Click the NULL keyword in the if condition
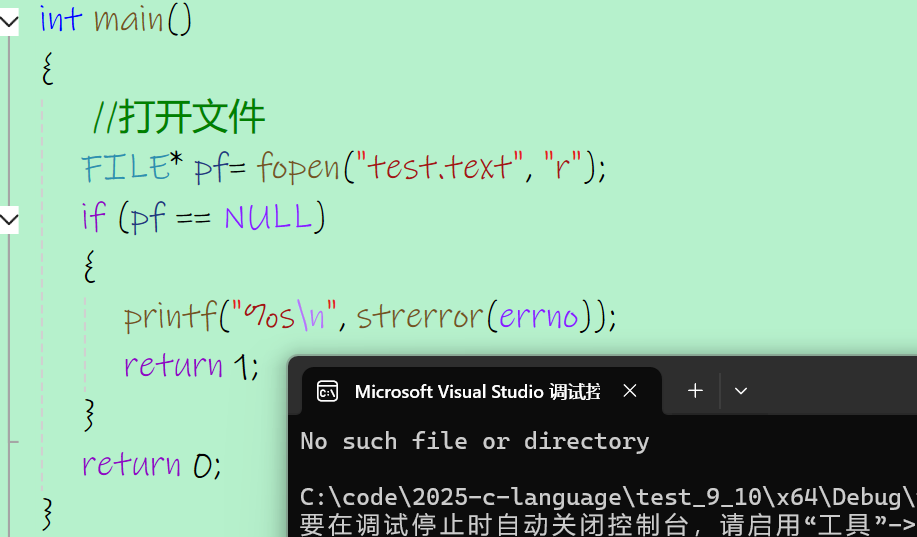The image size is (917, 537). click(268, 217)
